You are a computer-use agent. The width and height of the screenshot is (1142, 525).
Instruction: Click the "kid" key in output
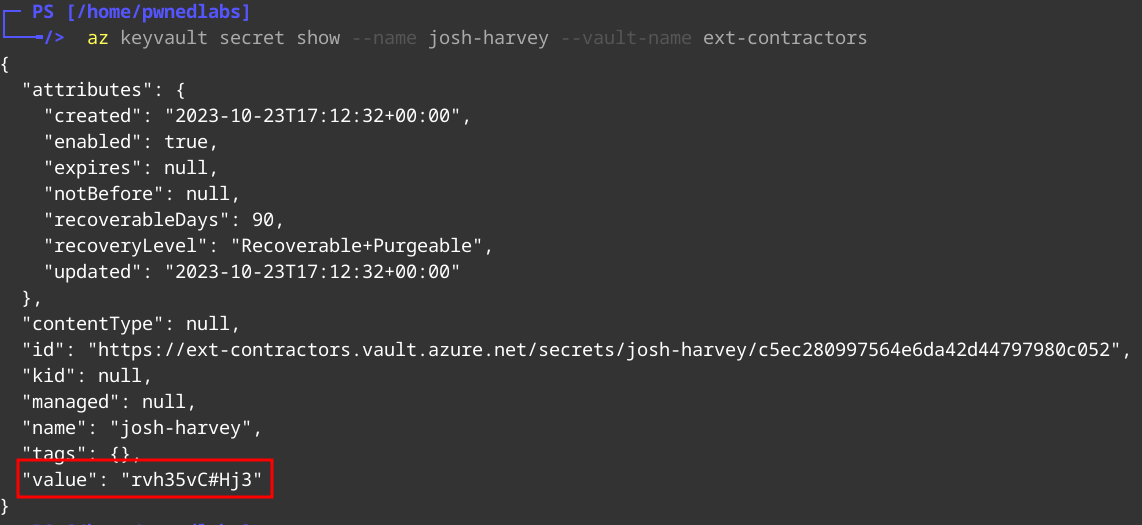(53, 376)
